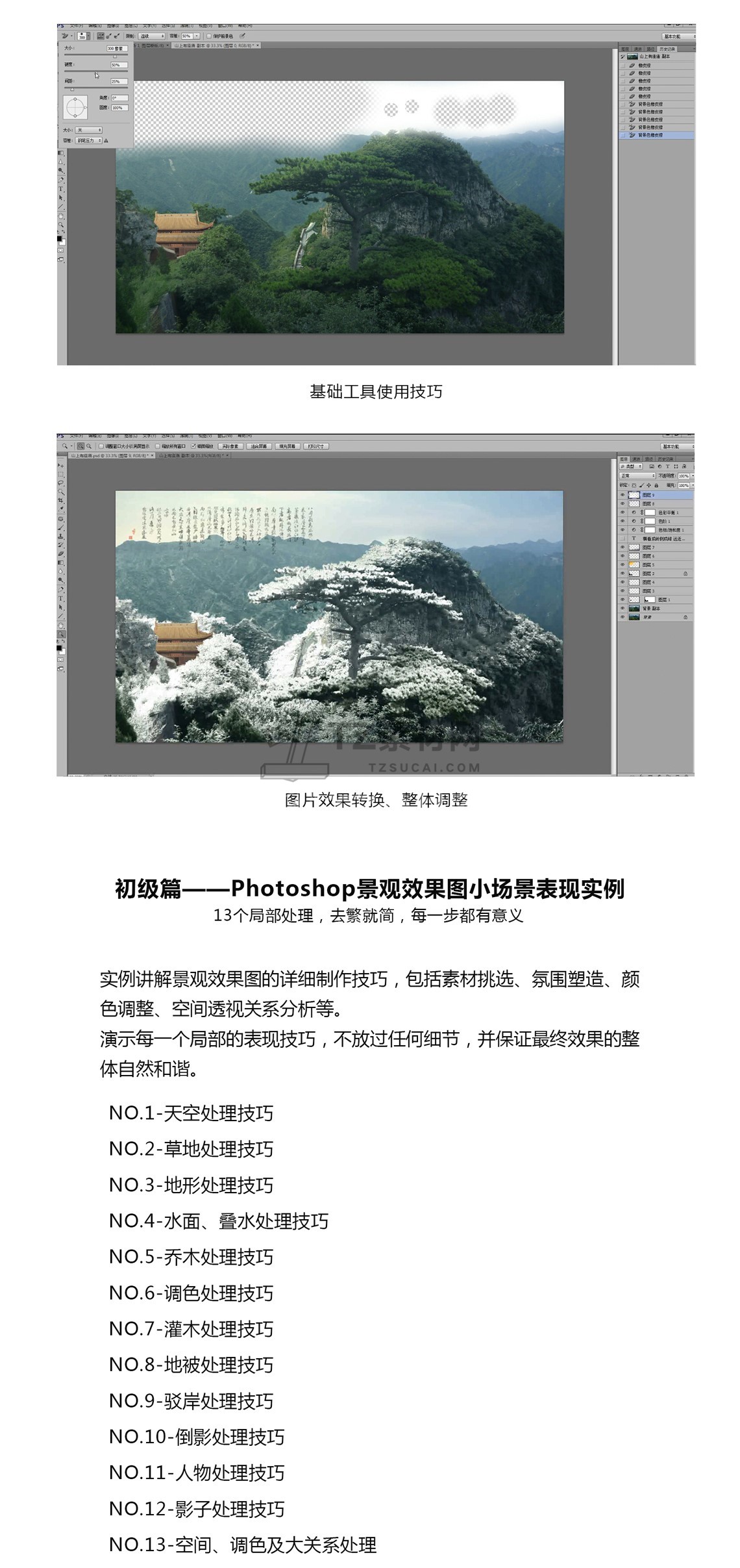Image resolution: width=740 pixels, height=1568 pixels.
Task: Click lock all padlock icon in Layers panel
Action: coord(656,485)
